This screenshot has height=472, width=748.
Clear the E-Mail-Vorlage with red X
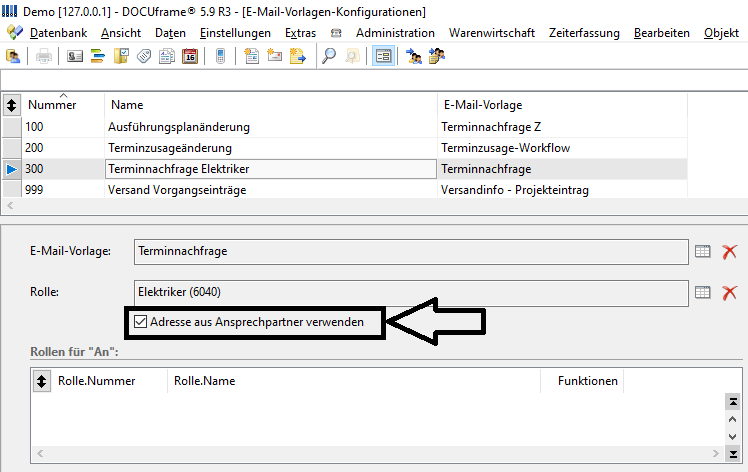point(729,252)
